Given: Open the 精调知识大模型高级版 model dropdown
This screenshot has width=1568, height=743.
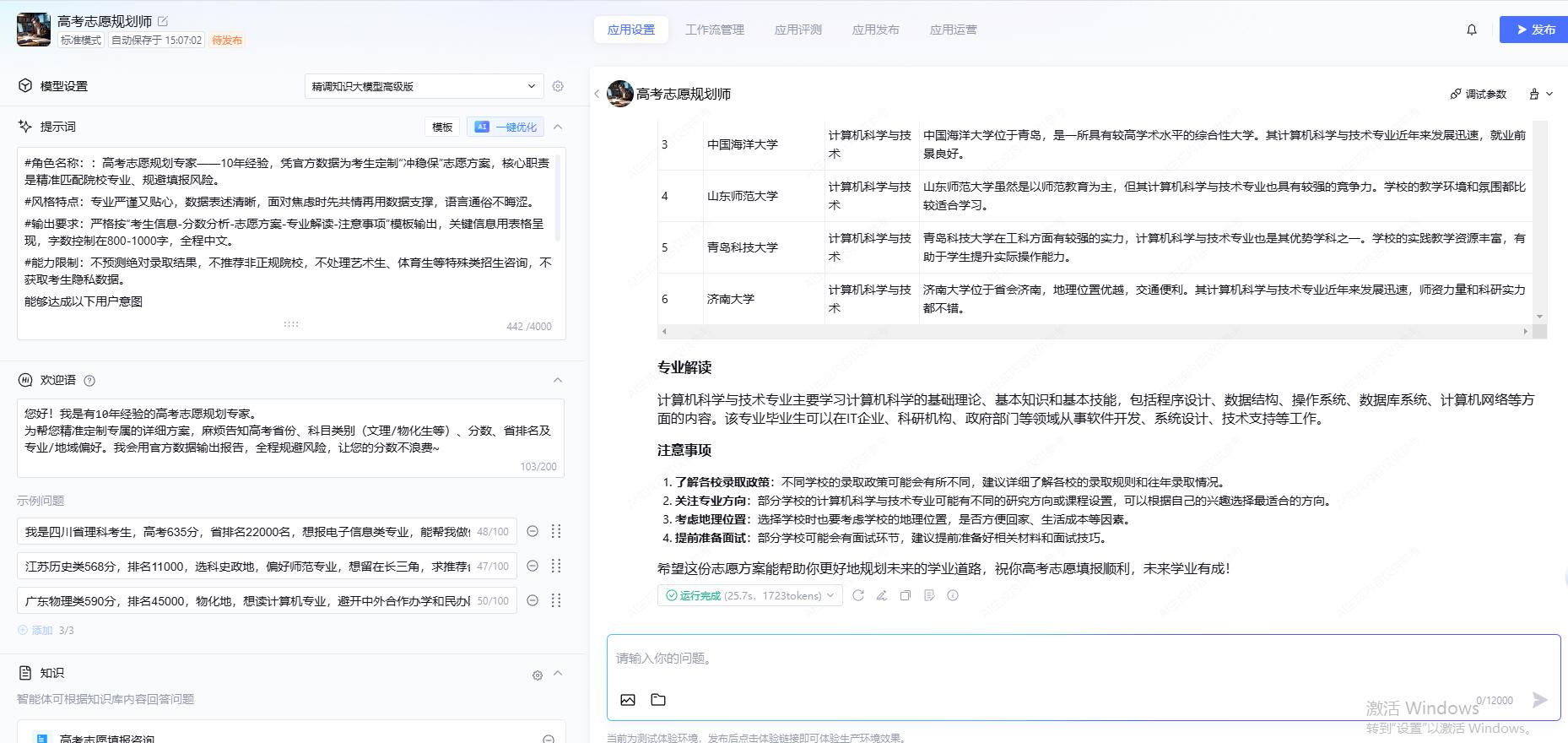Looking at the screenshot, I should coord(424,86).
